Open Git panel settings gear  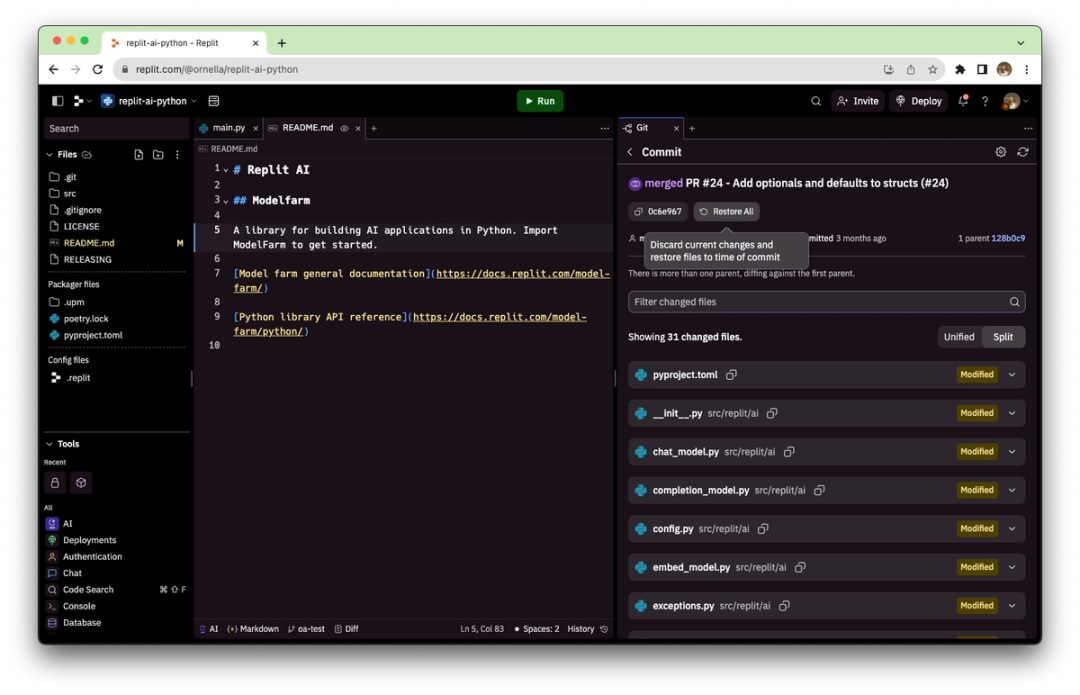point(1000,151)
